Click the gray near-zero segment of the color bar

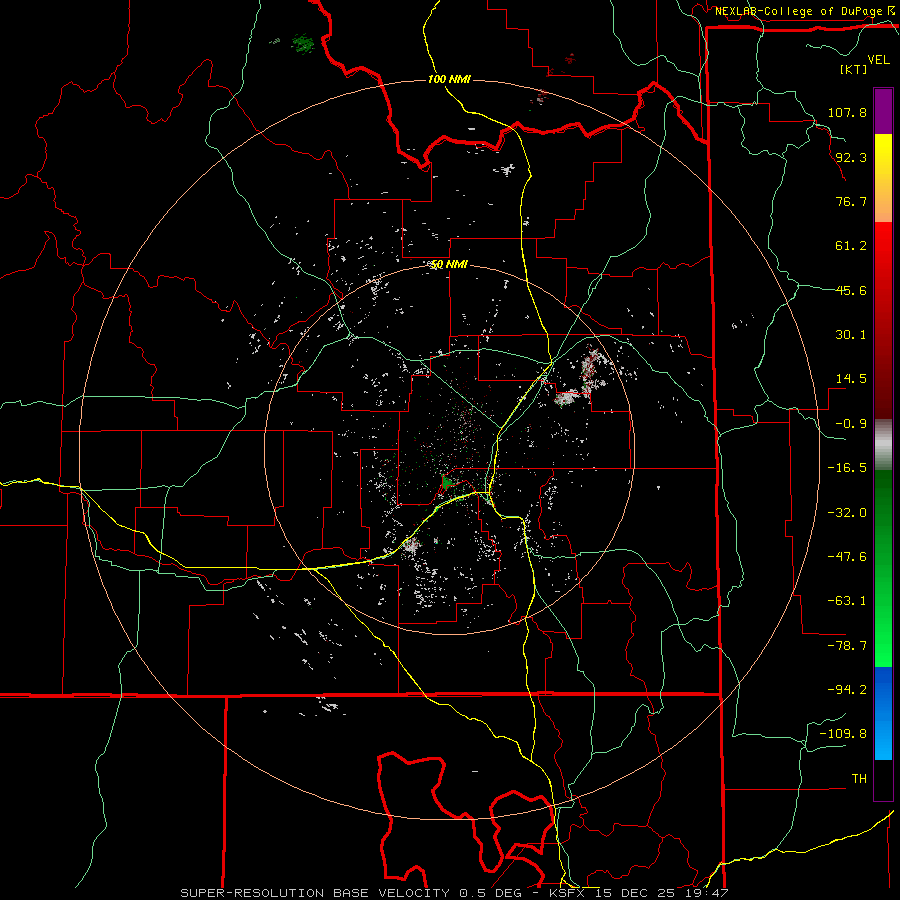(883, 445)
